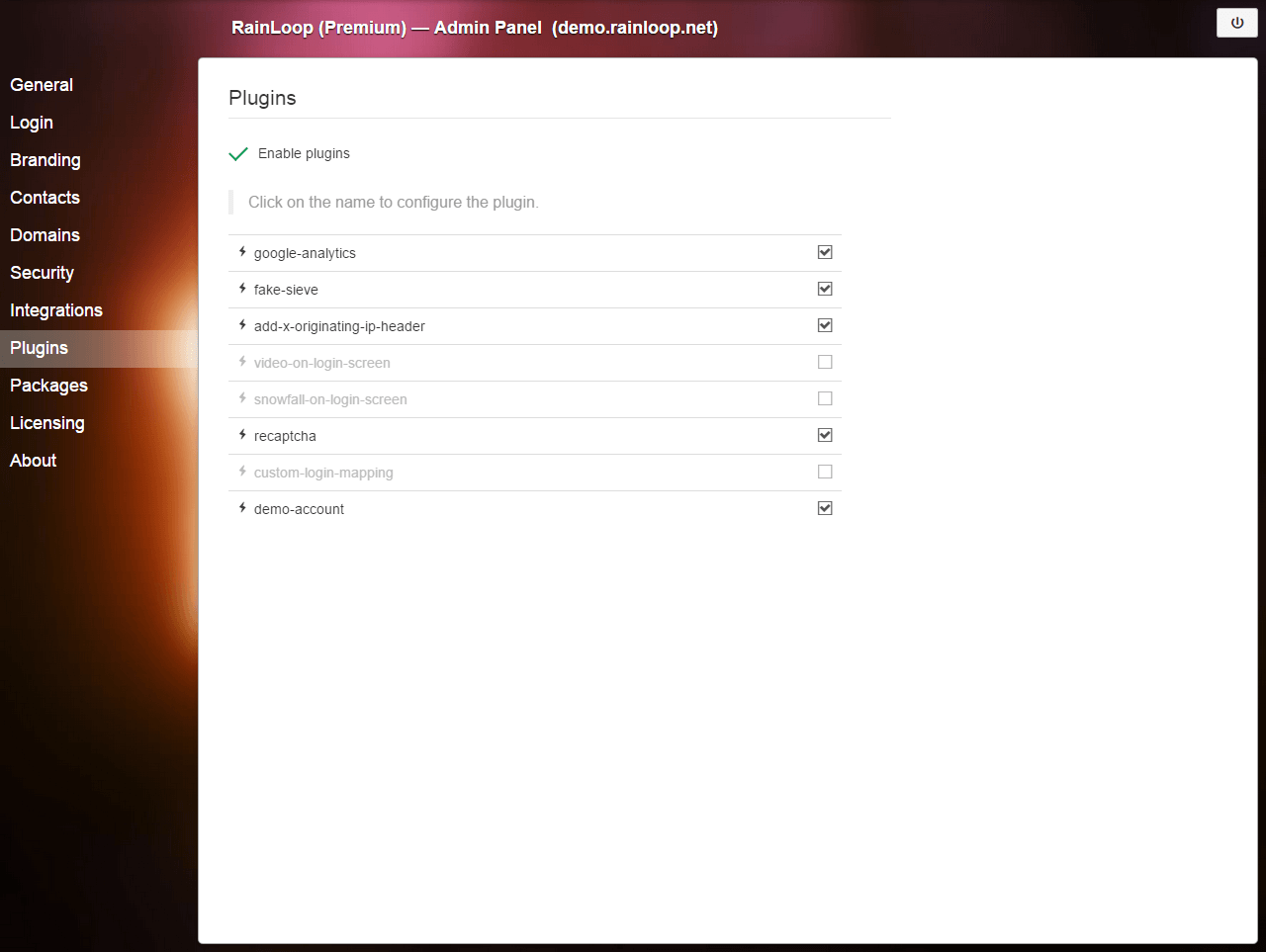Click the lightning icon beside recaptcha
1266x952 pixels.
242,435
